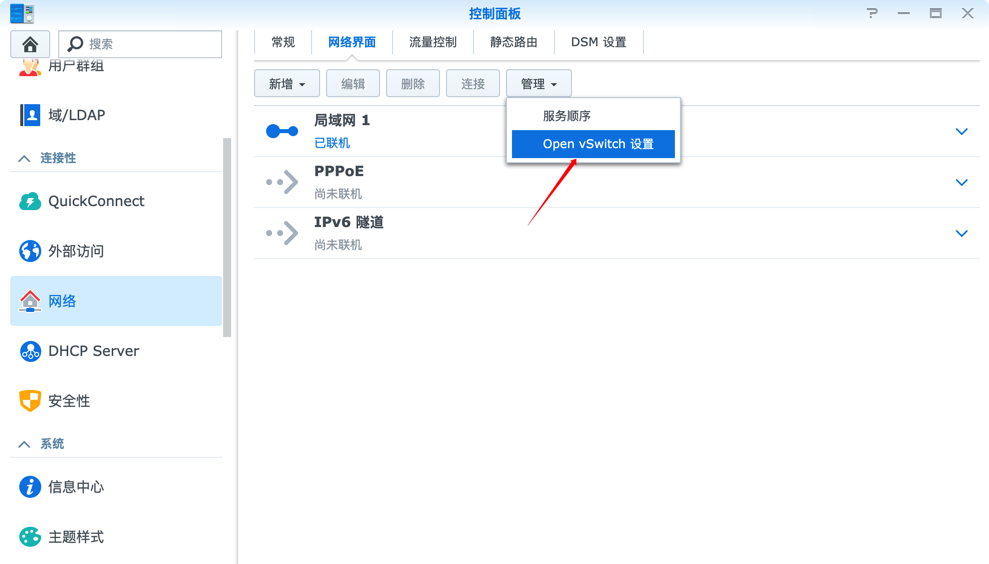989x564 pixels.
Task: Select QuickConnect in the sidebar
Action: click(116, 201)
